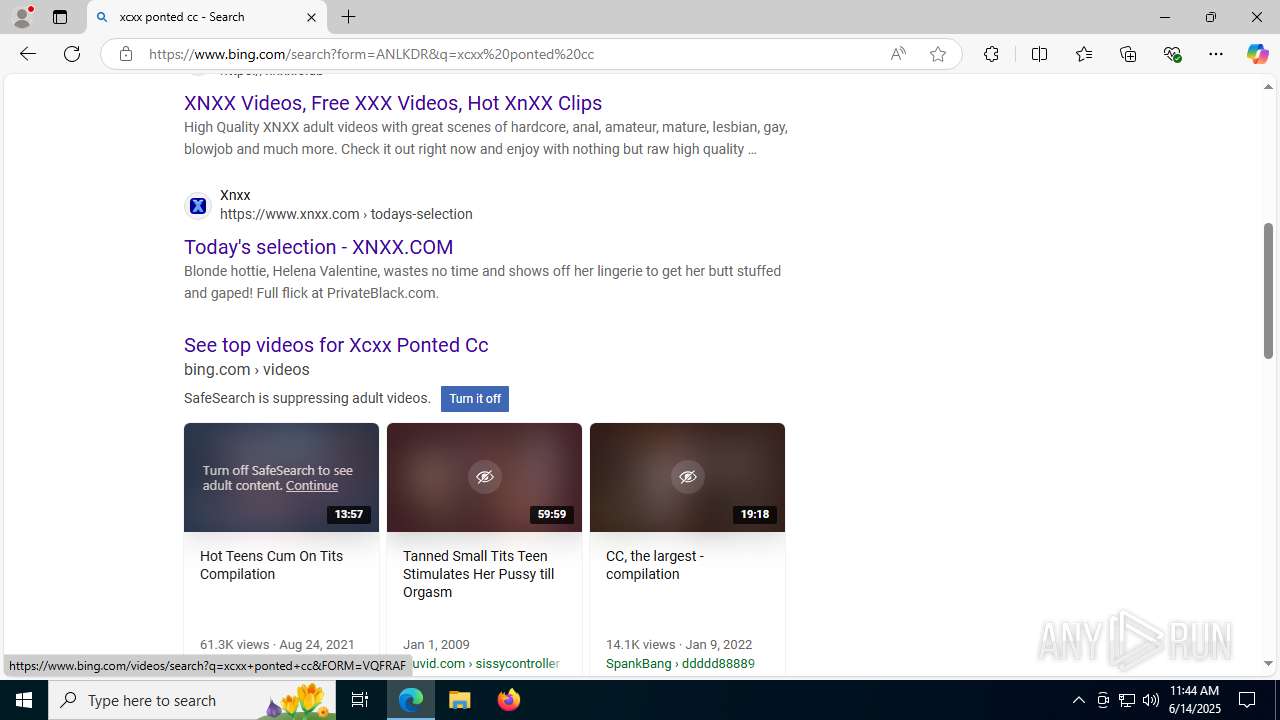Select Microsoft Edge on the taskbar
1280x720 pixels.
pyautogui.click(x=411, y=700)
